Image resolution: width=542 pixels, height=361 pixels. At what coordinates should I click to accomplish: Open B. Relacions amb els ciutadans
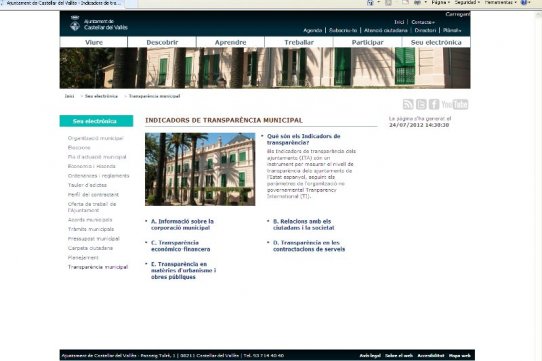[x=303, y=224]
